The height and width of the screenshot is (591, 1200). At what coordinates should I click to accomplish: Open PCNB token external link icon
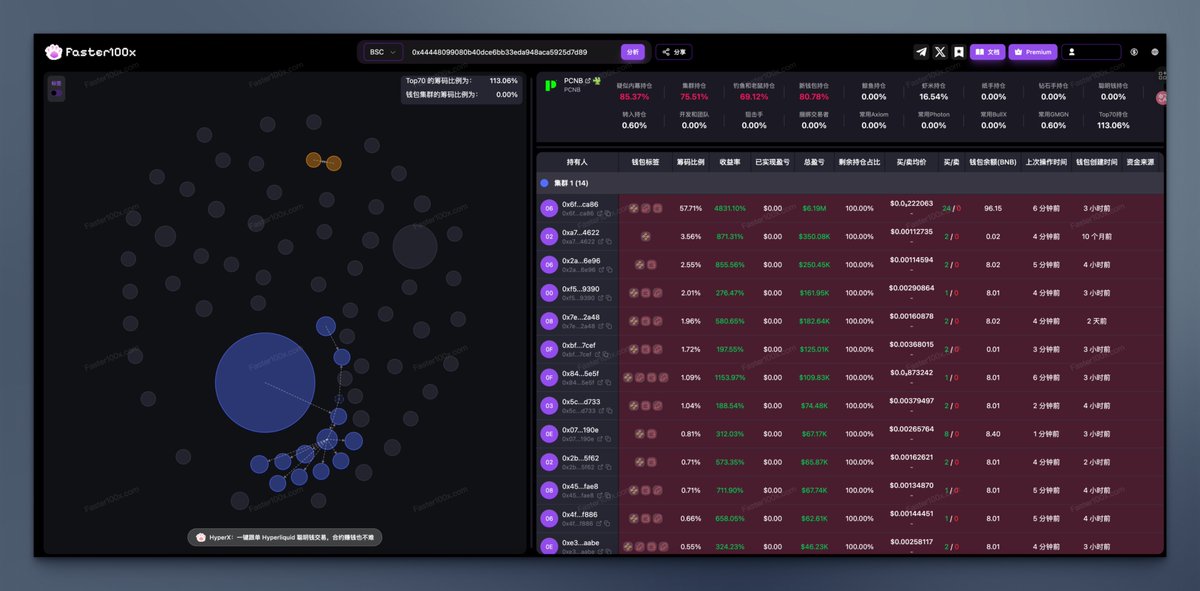tap(588, 80)
